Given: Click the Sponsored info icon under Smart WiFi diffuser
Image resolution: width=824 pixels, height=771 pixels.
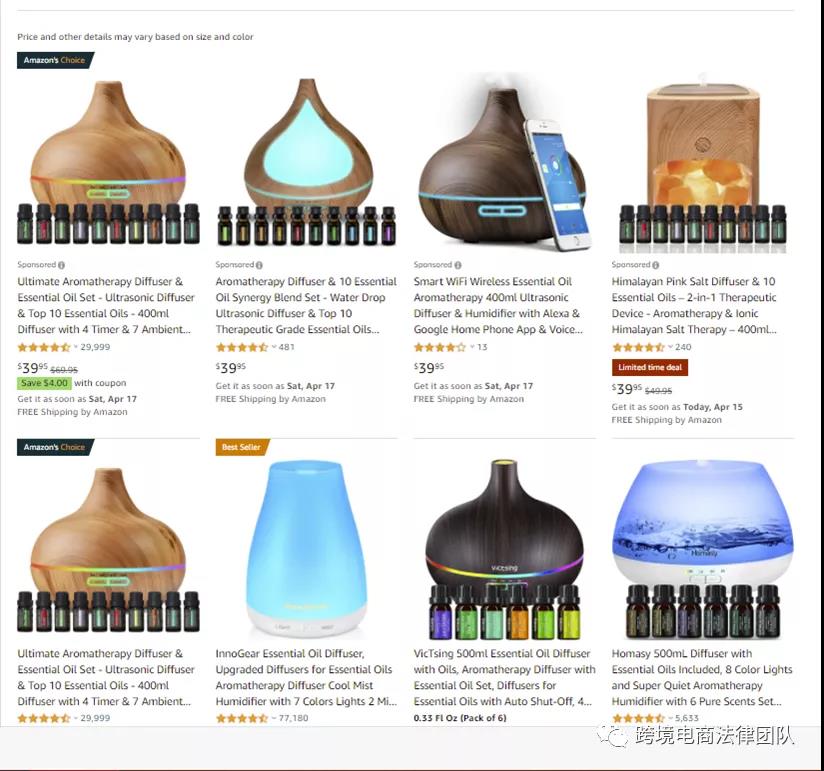Looking at the screenshot, I should [458, 265].
